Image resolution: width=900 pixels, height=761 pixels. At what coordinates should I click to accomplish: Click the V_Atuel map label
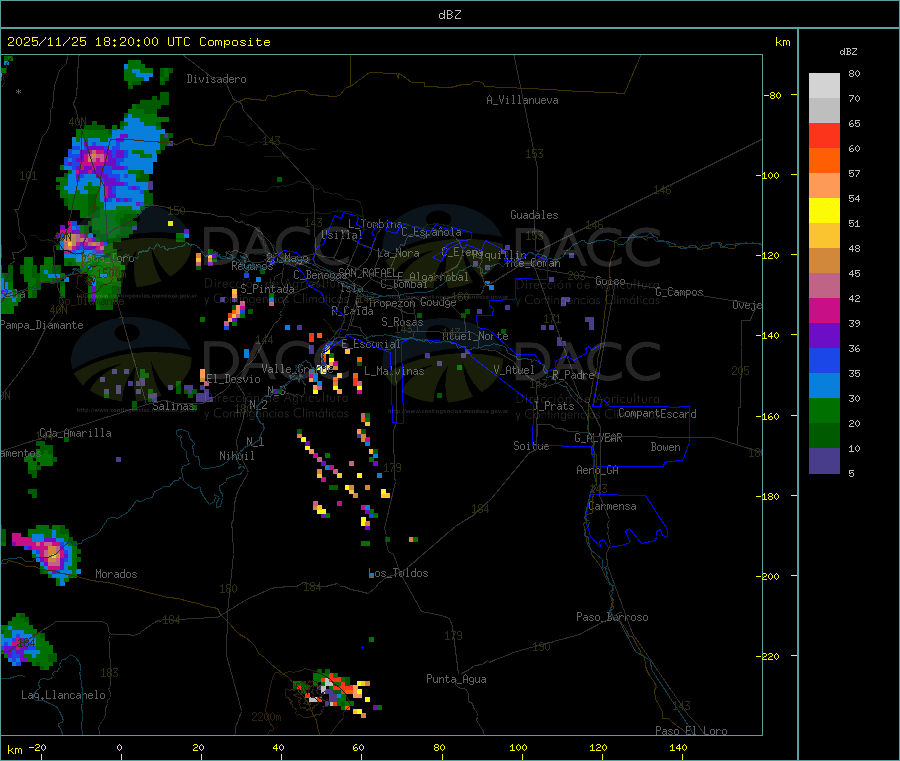(514, 370)
